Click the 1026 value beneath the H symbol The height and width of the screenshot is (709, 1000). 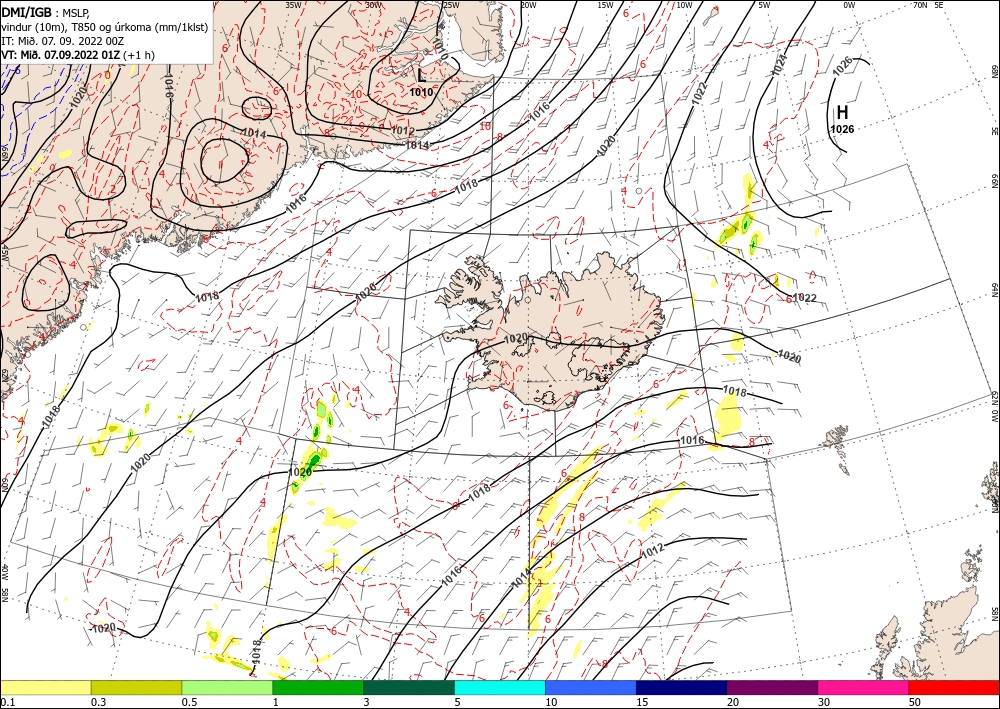click(842, 129)
